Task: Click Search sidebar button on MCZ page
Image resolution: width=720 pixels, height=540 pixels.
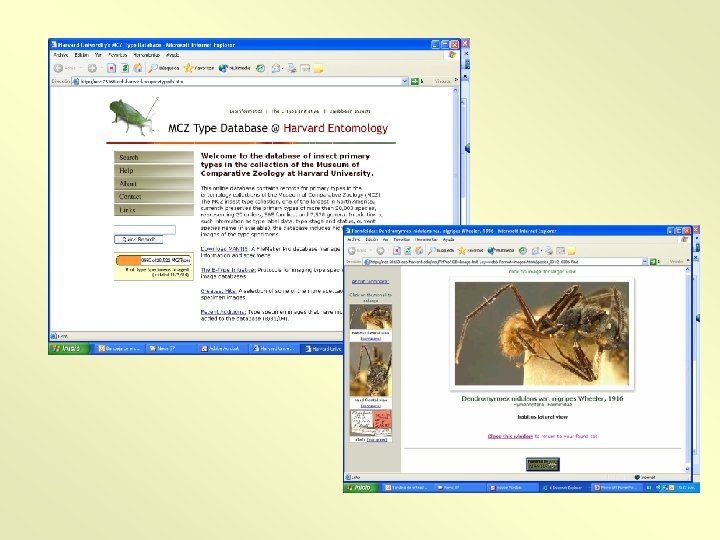Action: (153, 157)
